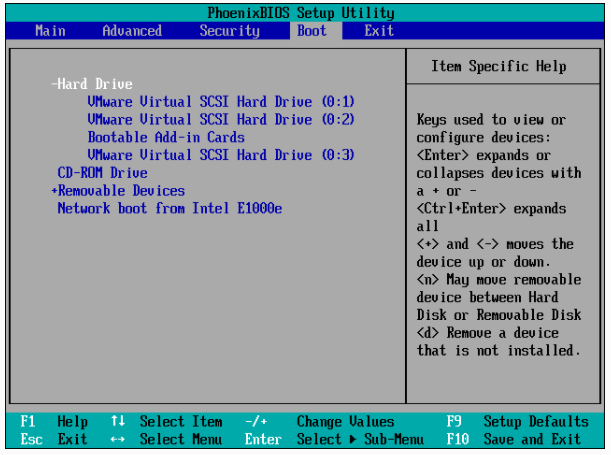The height and width of the screenshot is (455, 611).
Task: Click the Change Values footer label
Action: [x=346, y=421]
